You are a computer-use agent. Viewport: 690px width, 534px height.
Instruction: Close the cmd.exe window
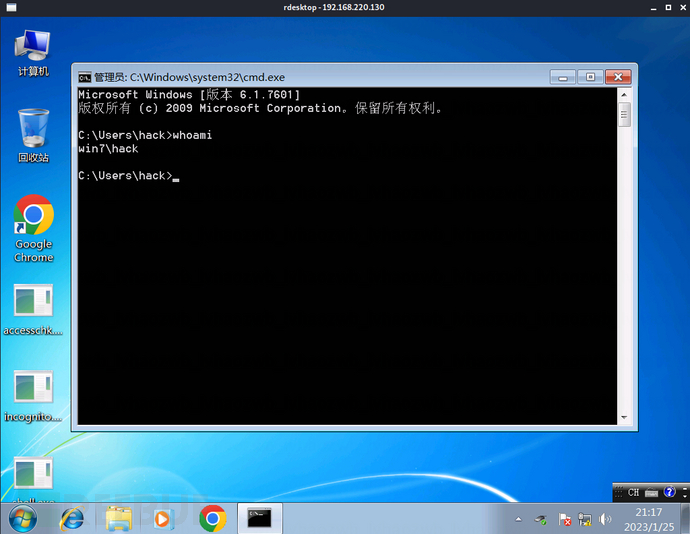pyautogui.click(x=618, y=77)
